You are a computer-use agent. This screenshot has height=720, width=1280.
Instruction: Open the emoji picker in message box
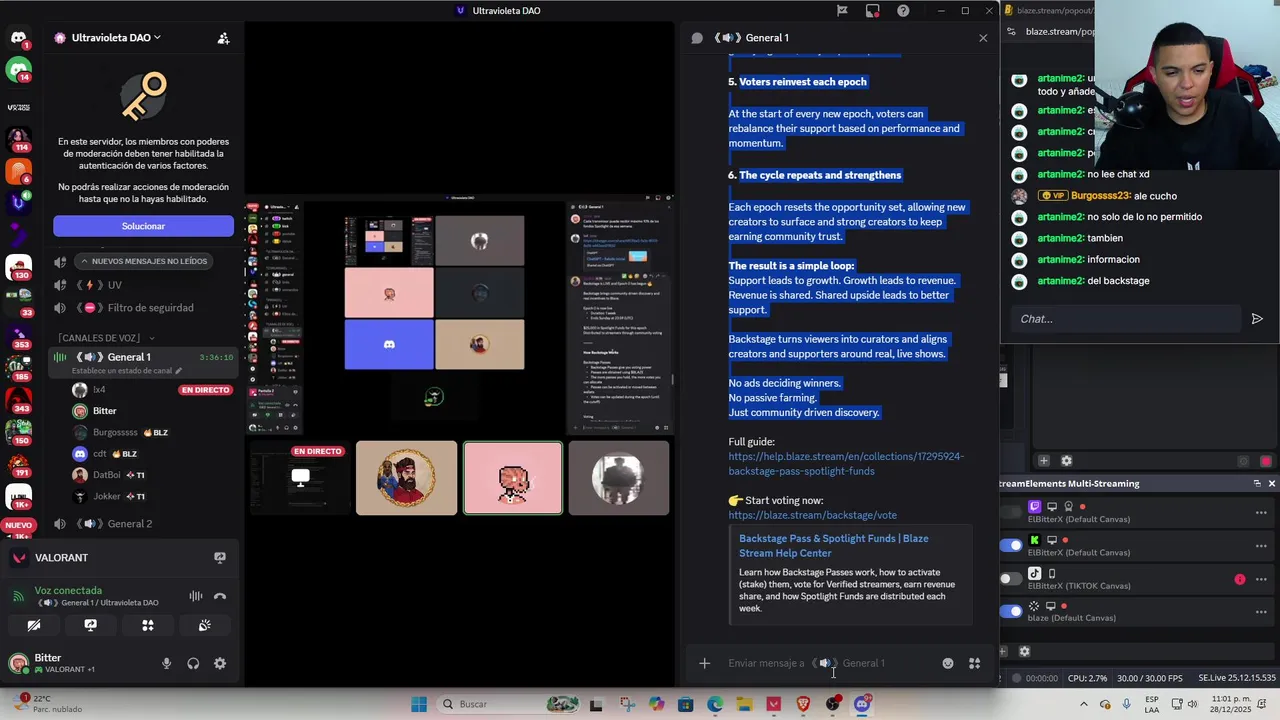(948, 663)
